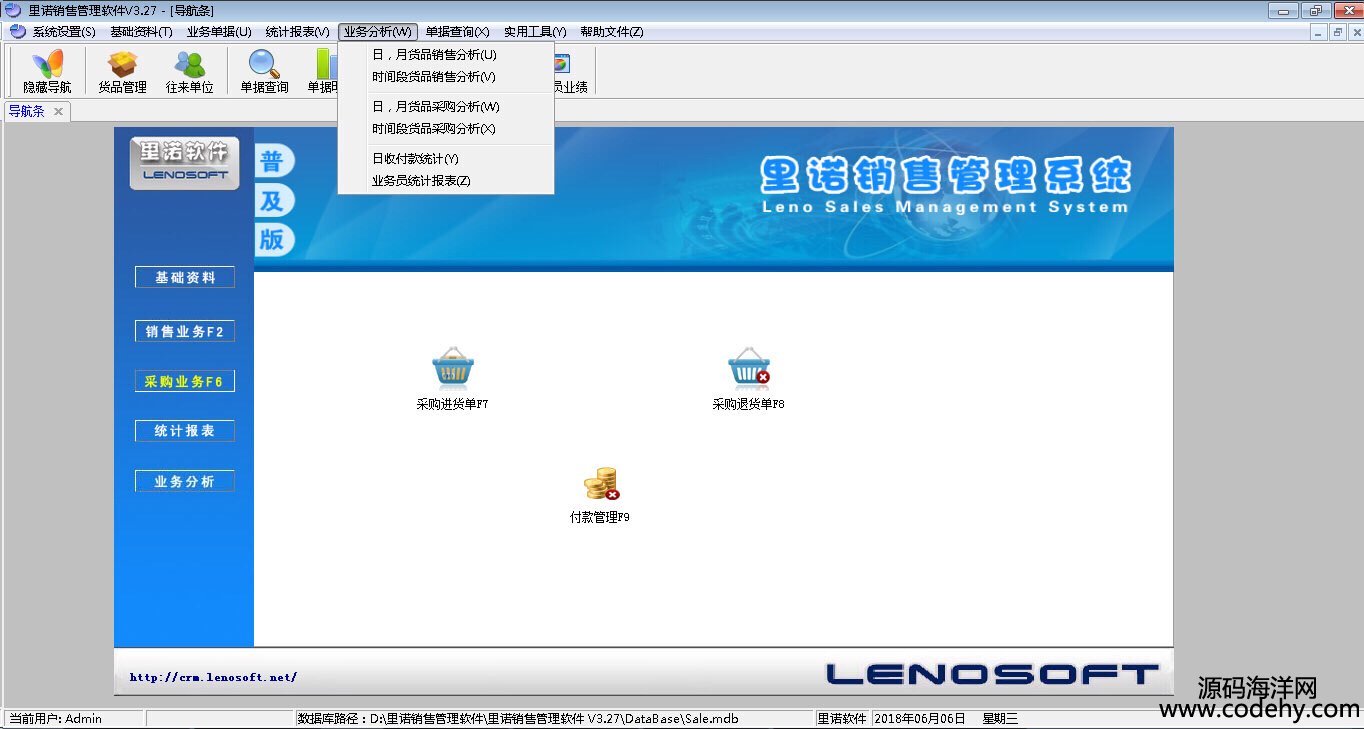This screenshot has width=1364, height=729.
Task: Click the 销售业务F2 sidebar button
Action: click(x=185, y=331)
